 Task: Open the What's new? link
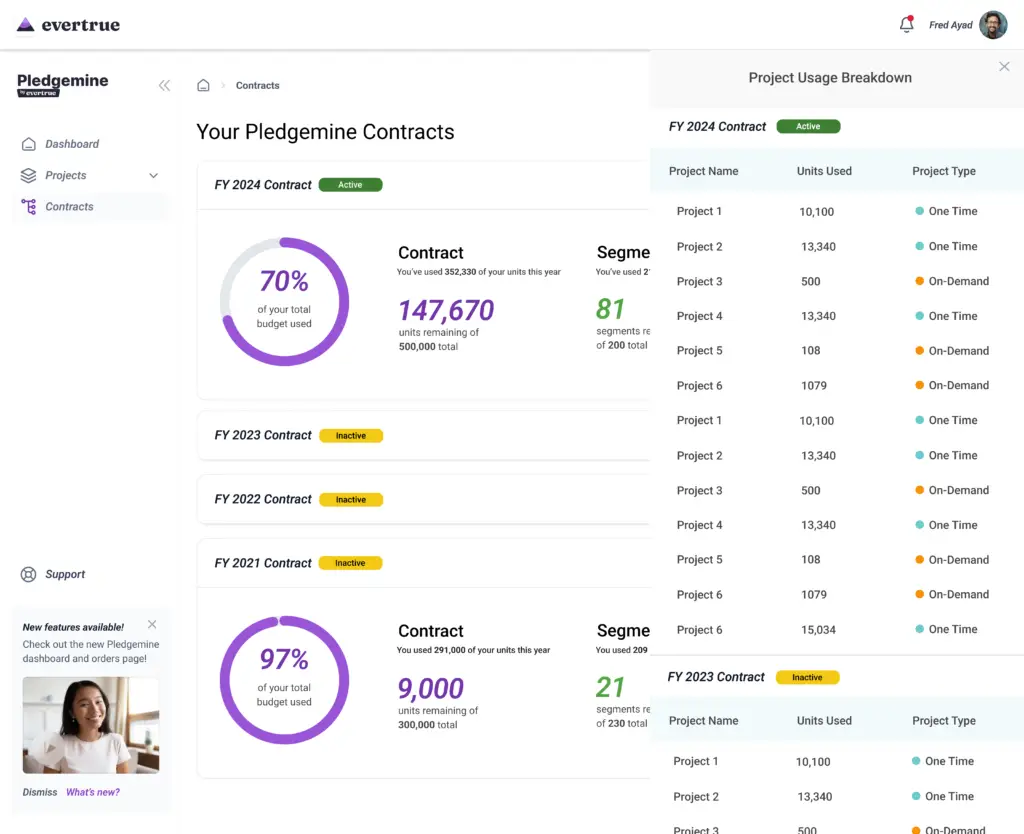tap(93, 792)
